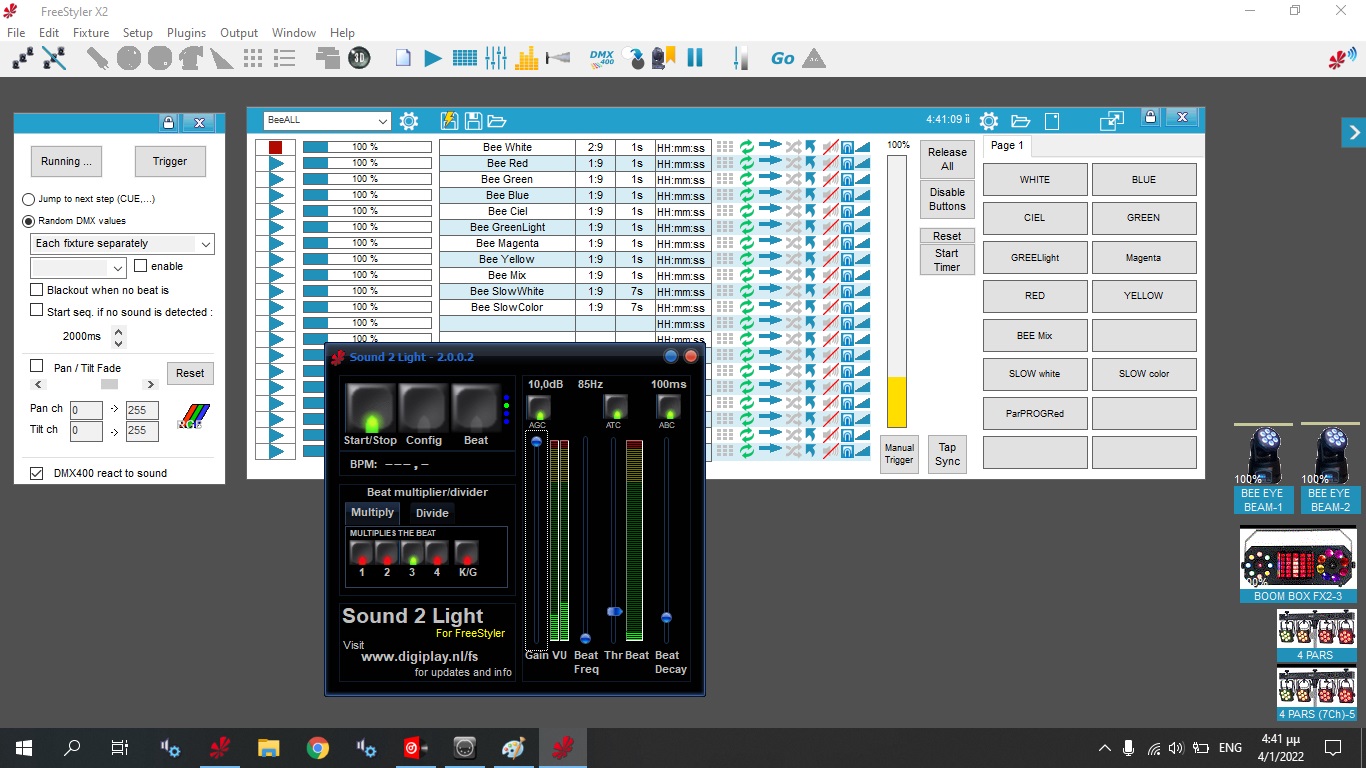The image size is (1366, 768).
Task: Click the Pan ch input field showing 0
Action: tap(86, 410)
